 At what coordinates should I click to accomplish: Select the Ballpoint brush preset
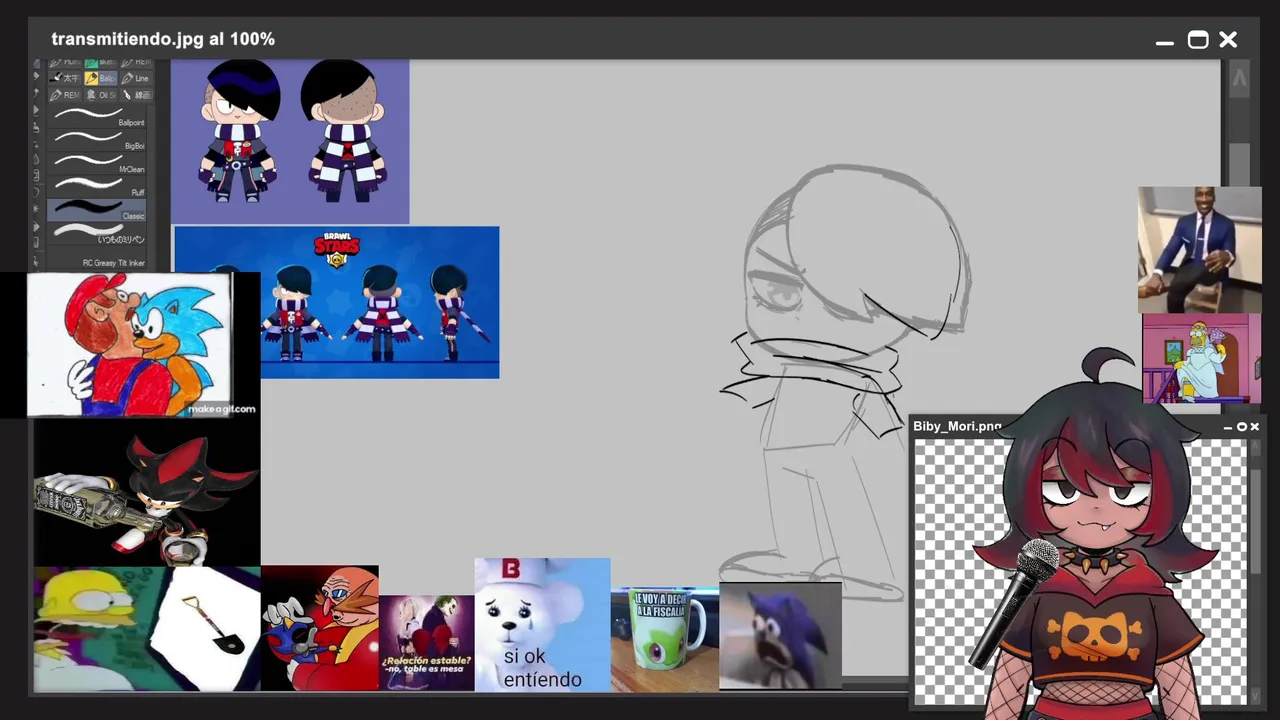[x=97, y=115]
